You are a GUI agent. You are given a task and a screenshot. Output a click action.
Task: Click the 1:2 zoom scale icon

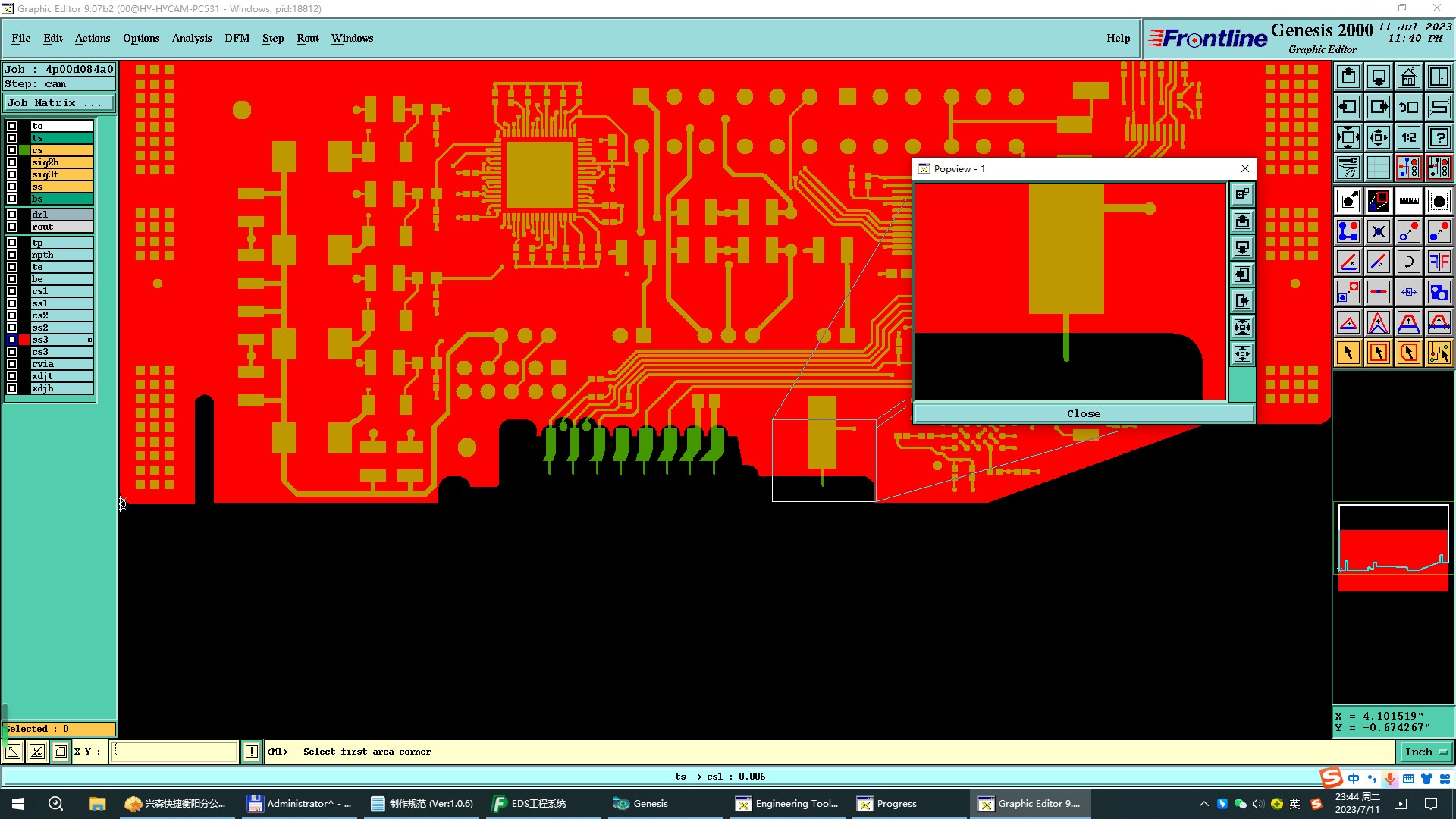[x=1408, y=137]
